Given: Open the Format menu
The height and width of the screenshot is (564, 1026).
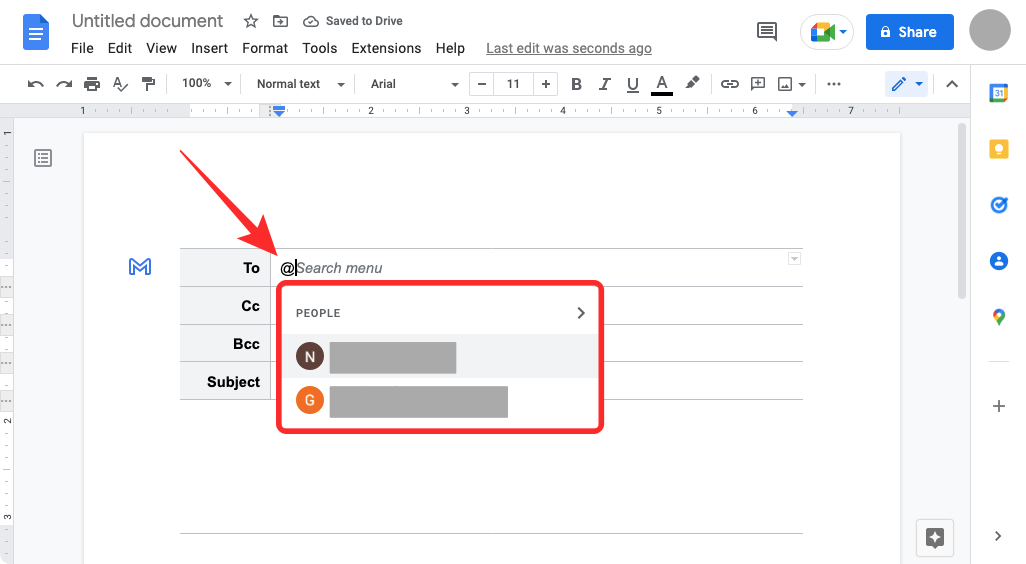Looking at the screenshot, I should 265,48.
